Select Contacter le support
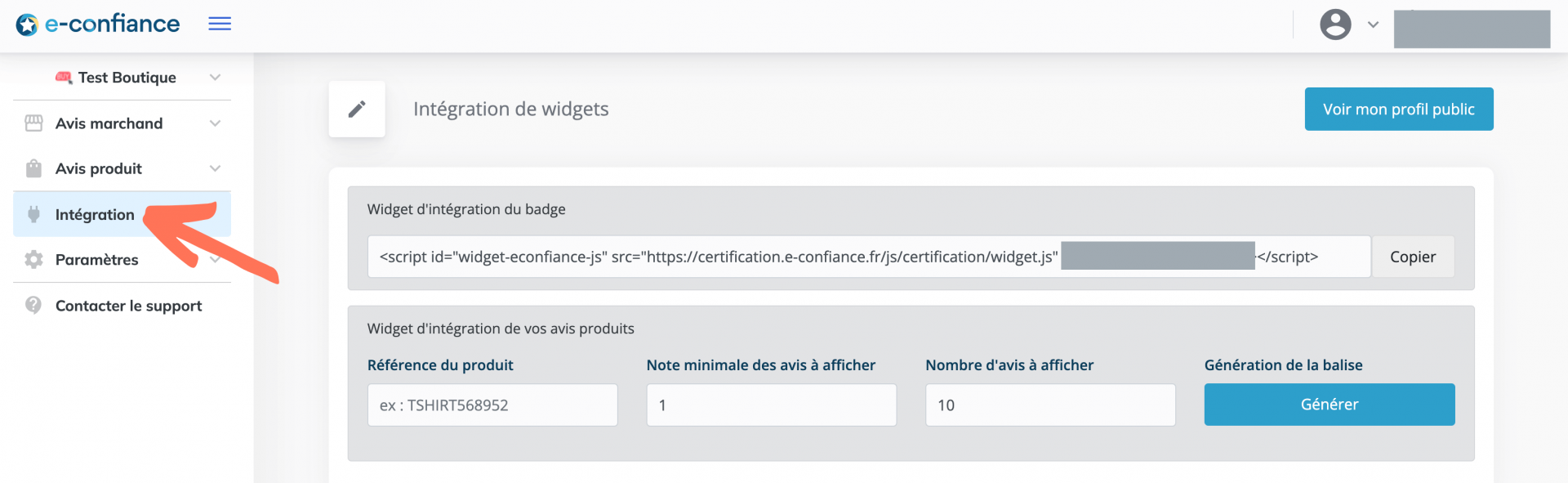1568x483 pixels. (x=122, y=305)
